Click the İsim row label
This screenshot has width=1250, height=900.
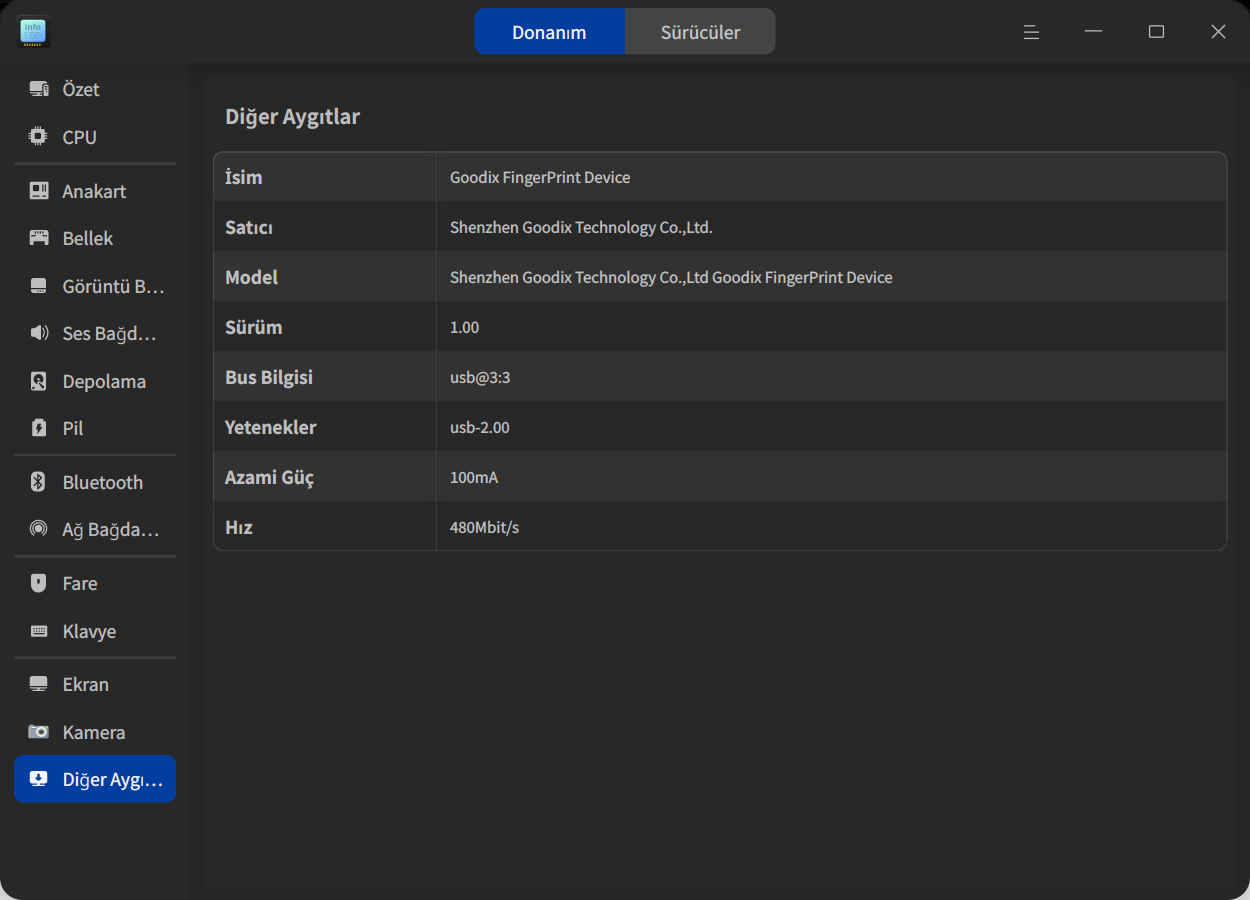(x=244, y=177)
